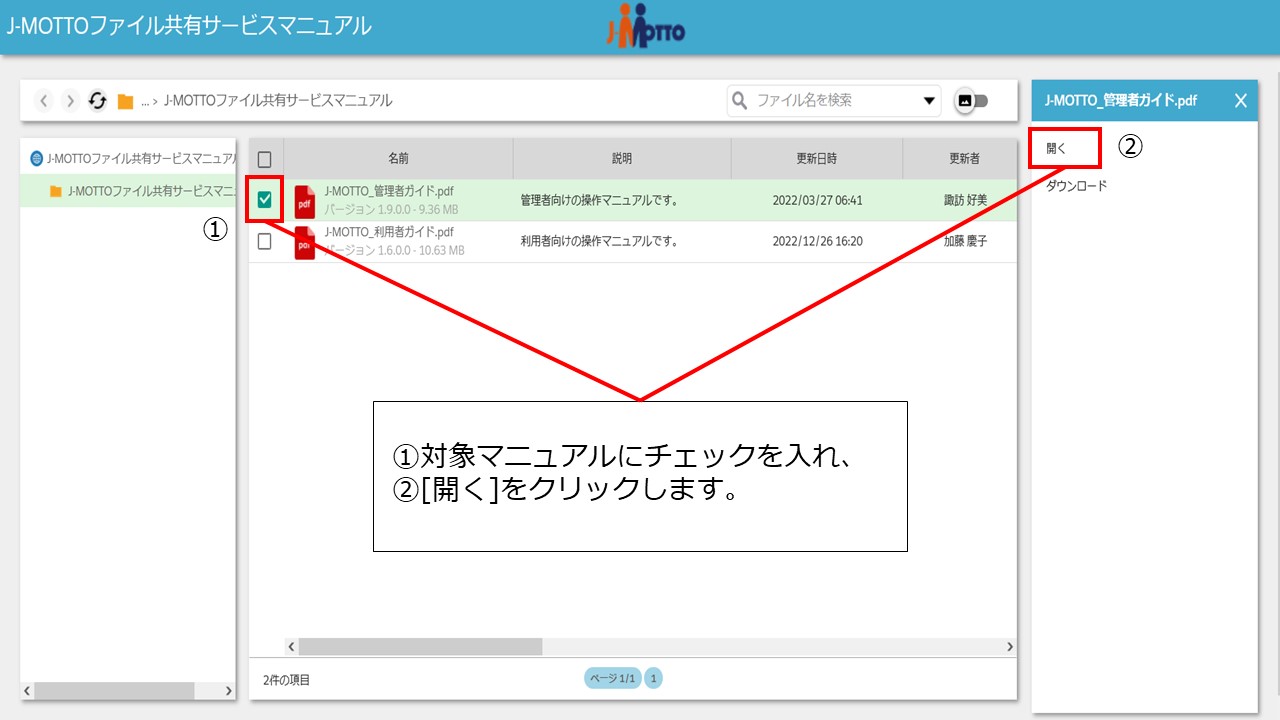This screenshot has width=1280, height=720.
Task: Click 開く in the side panel
Action: point(1056,148)
